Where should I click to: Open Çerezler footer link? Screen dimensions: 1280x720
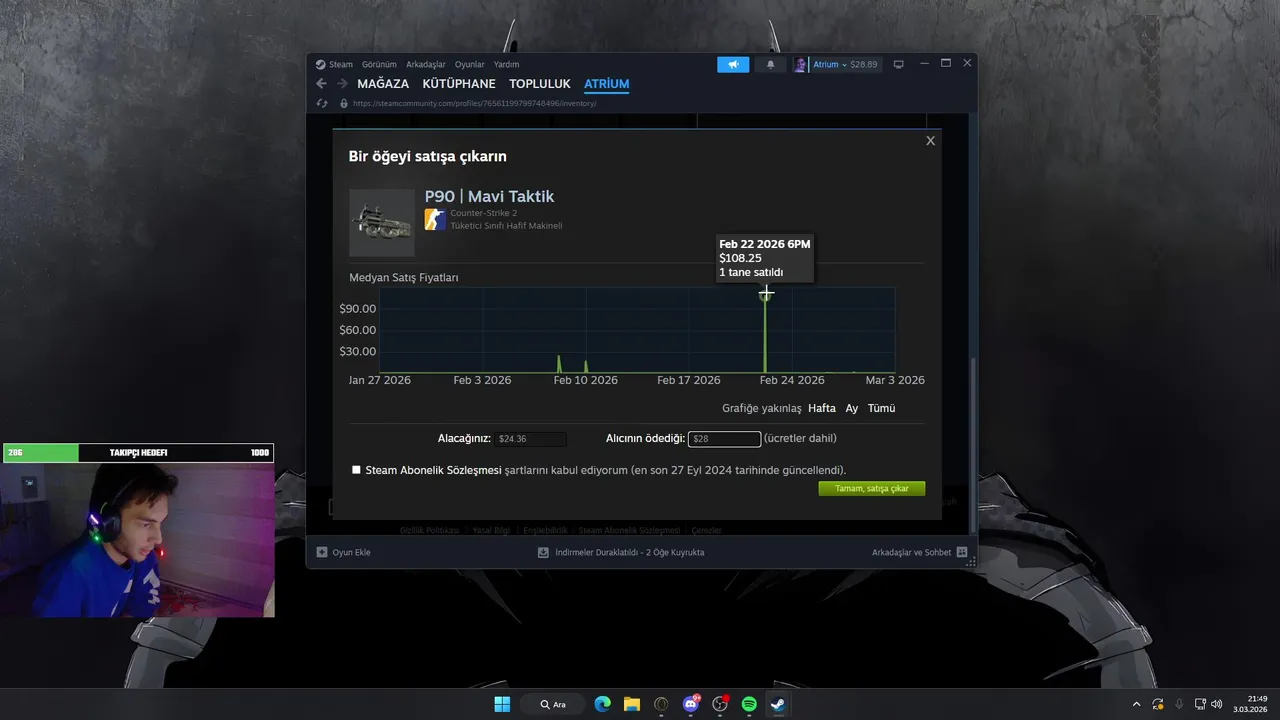coord(706,530)
